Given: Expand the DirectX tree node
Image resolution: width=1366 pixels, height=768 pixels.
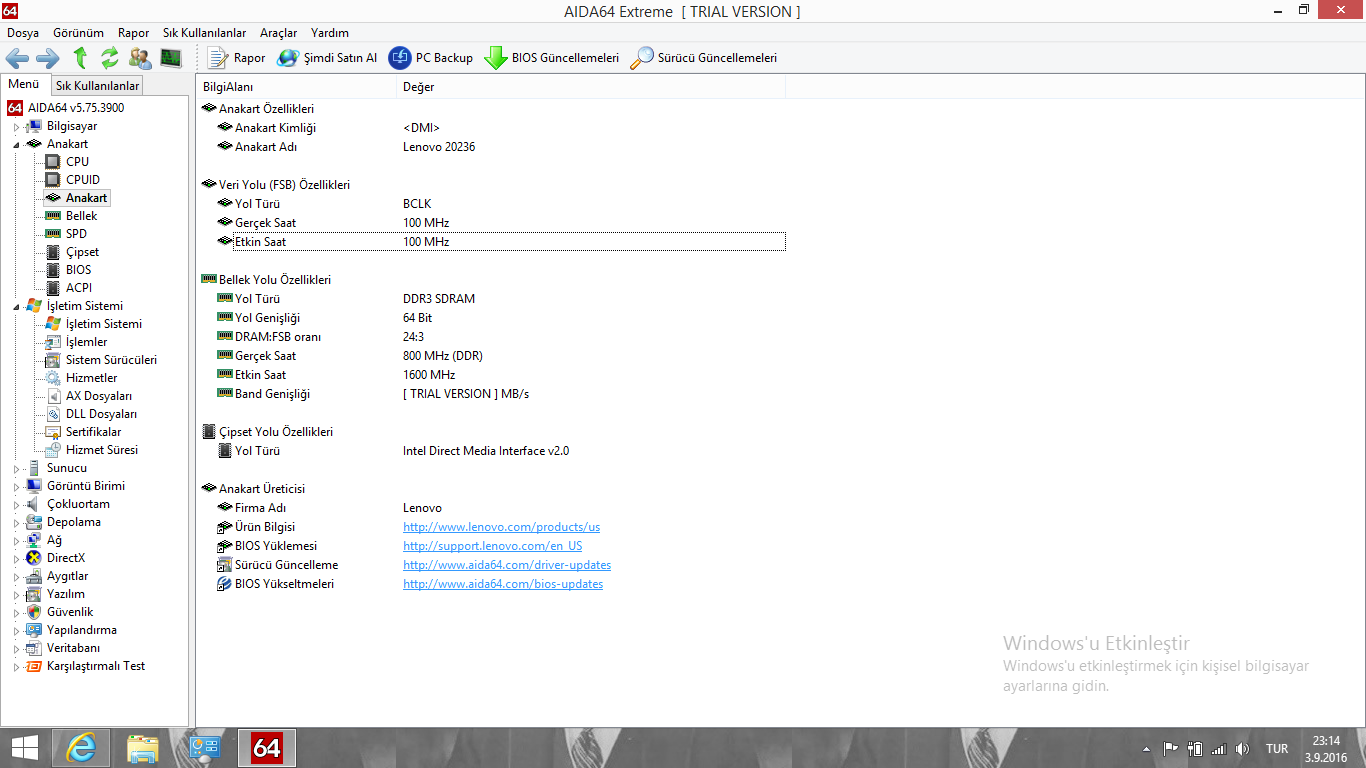Looking at the screenshot, I should tap(16, 558).
